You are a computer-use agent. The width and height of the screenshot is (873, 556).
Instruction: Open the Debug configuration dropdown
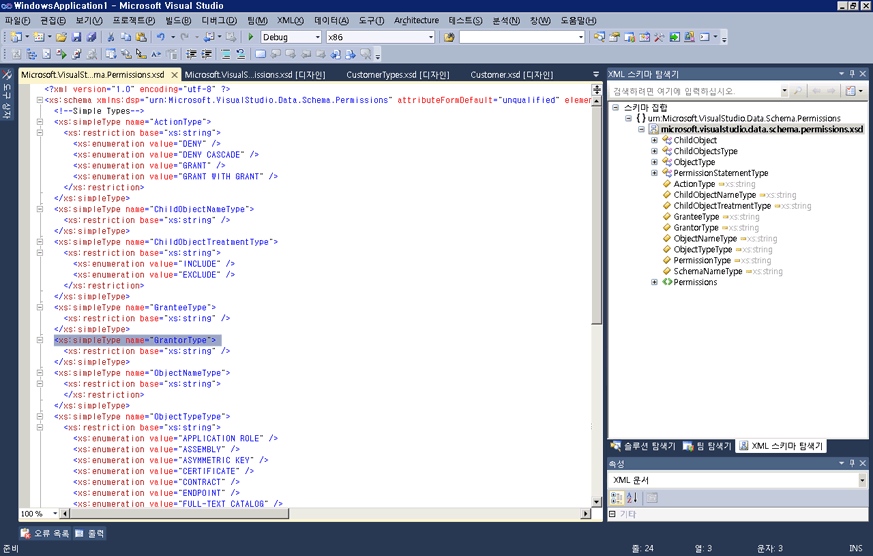click(x=292, y=37)
